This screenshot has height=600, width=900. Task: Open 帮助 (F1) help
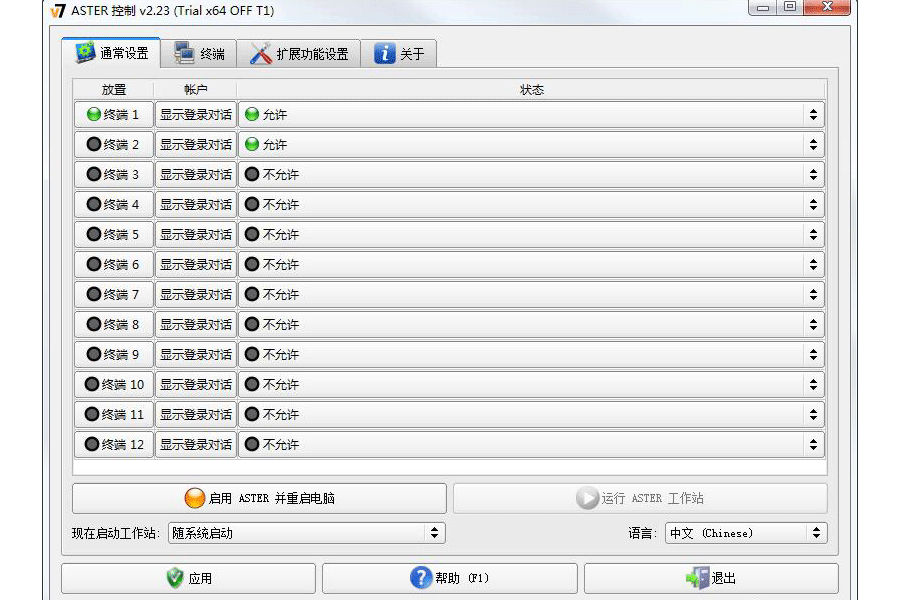pyautogui.click(x=449, y=578)
